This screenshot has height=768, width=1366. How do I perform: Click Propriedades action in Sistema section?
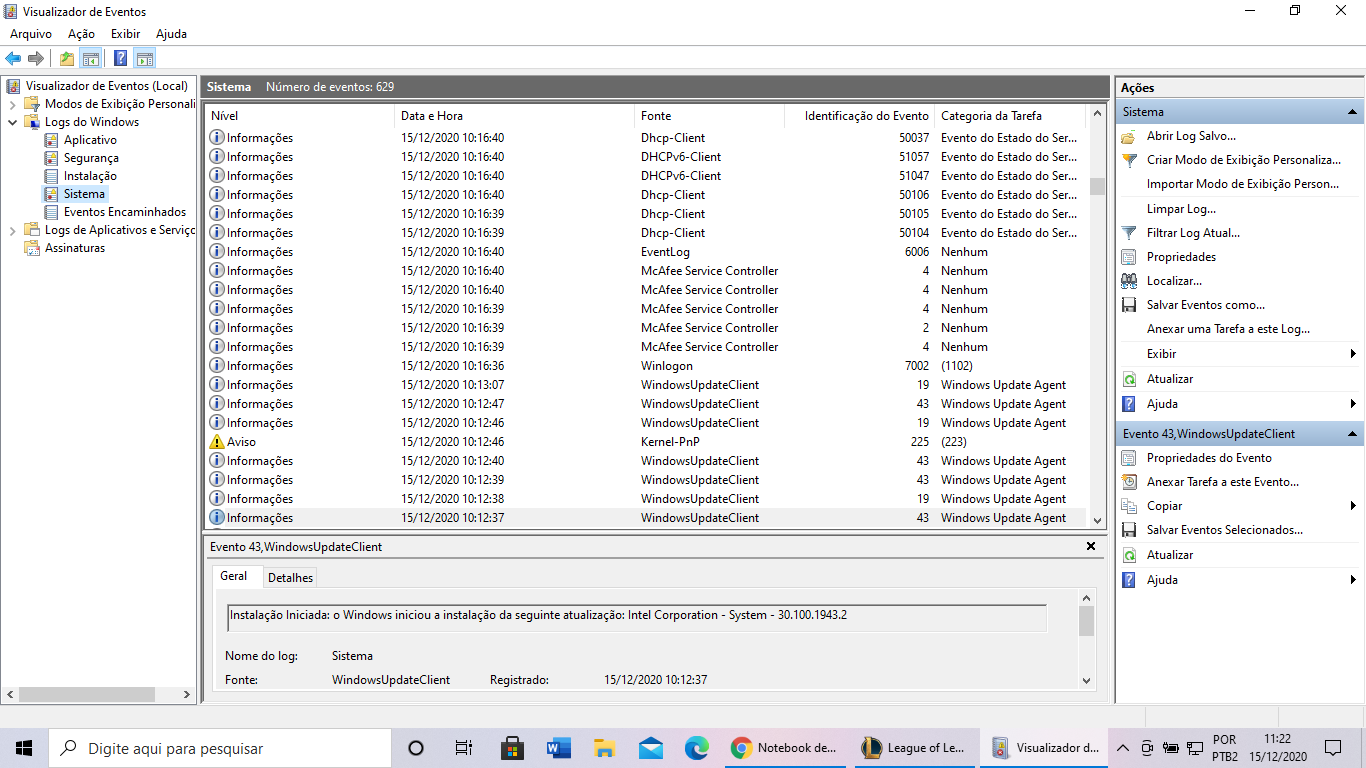pyautogui.click(x=1181, y=257)
